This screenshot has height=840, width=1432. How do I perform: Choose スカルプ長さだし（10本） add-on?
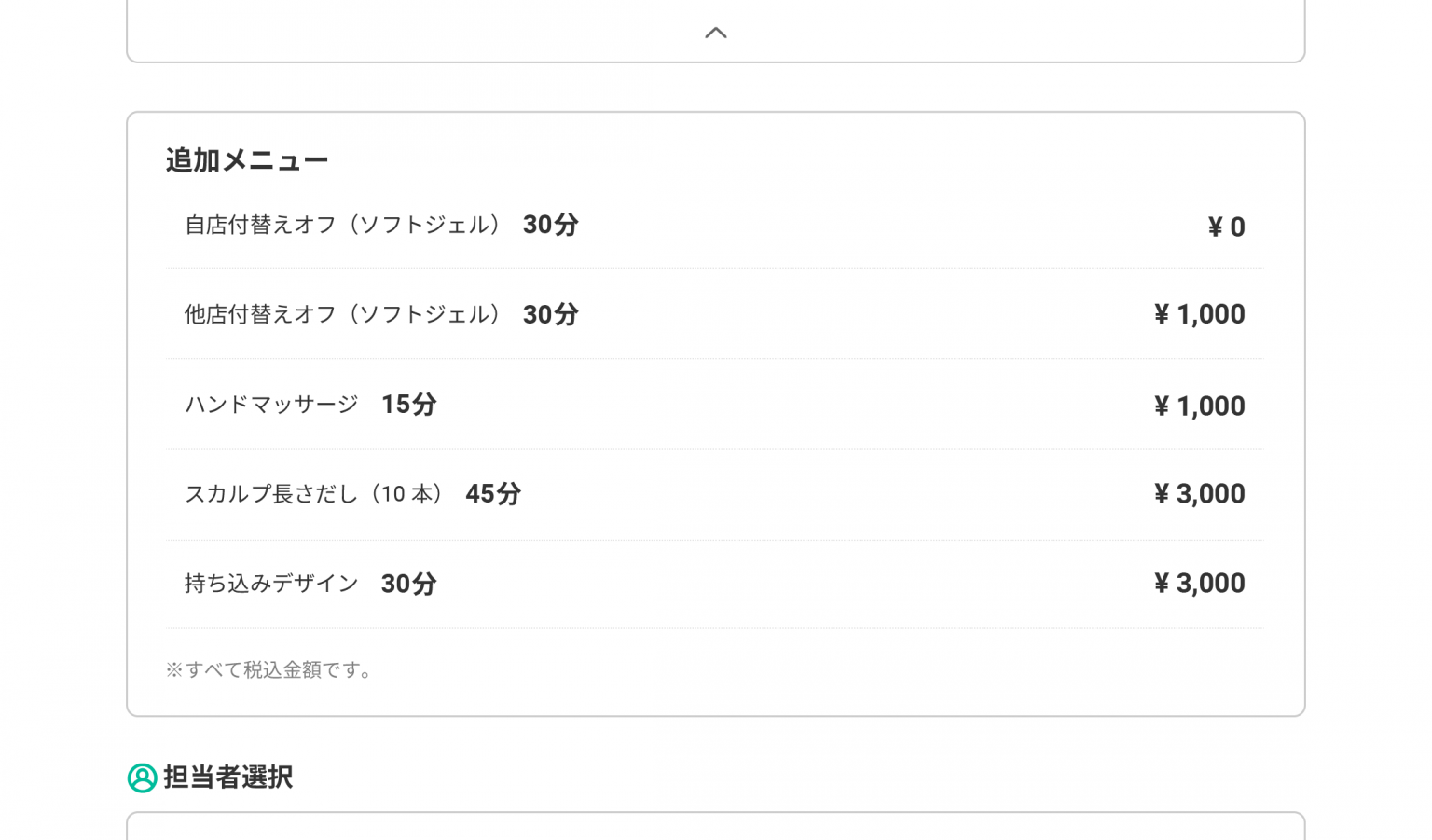[313, 494]
